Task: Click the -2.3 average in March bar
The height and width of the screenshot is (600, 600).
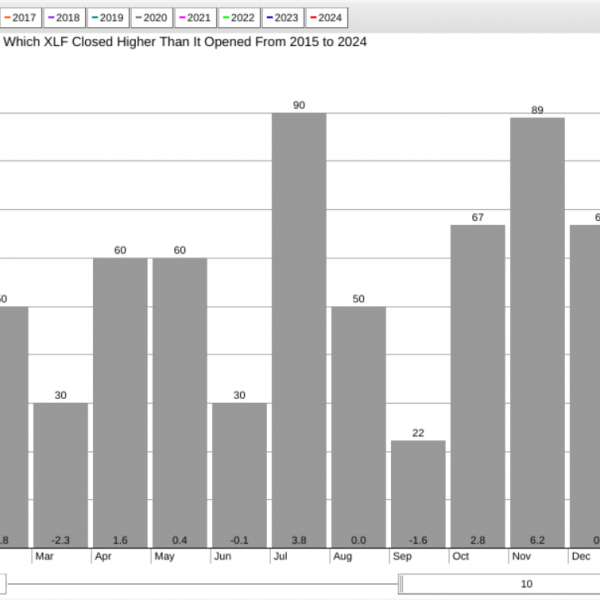Action: coord(60,540)
